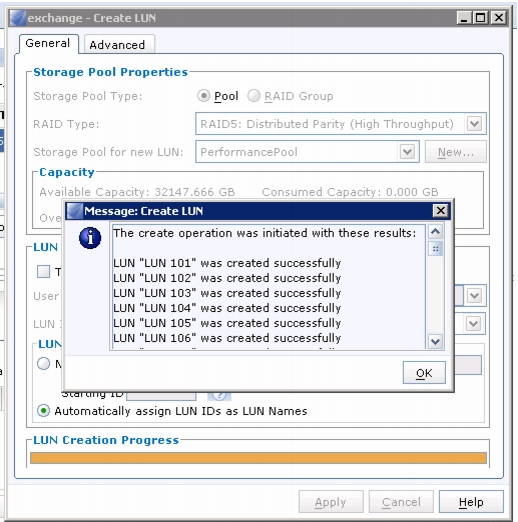Open the RAID Type dropdown
Screen dimensions: 518x522
[x=474, y=124]
